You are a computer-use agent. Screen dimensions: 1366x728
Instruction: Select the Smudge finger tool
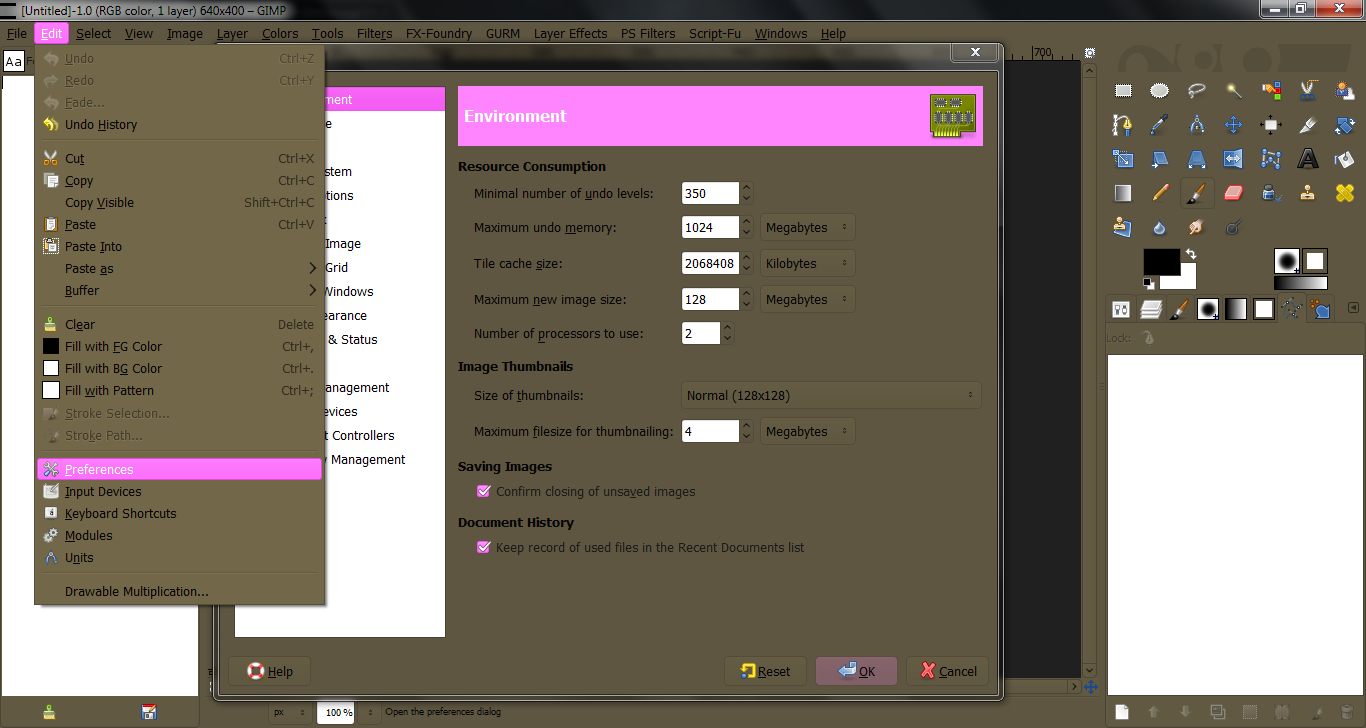(x=1196, y=227)
